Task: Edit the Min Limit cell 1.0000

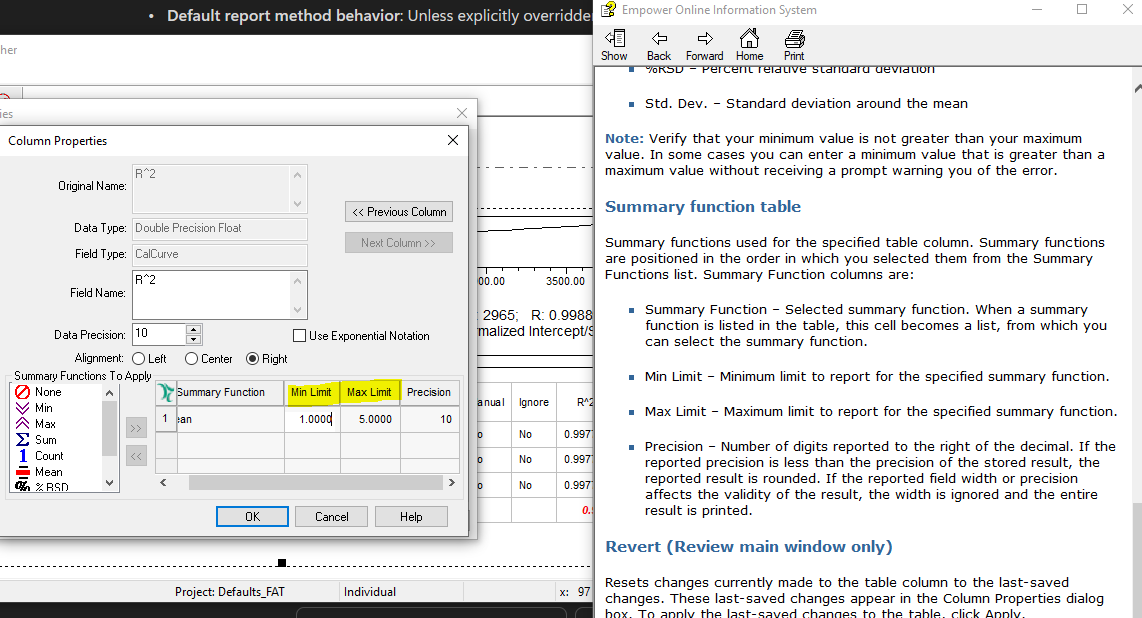Action: point(312,419)
